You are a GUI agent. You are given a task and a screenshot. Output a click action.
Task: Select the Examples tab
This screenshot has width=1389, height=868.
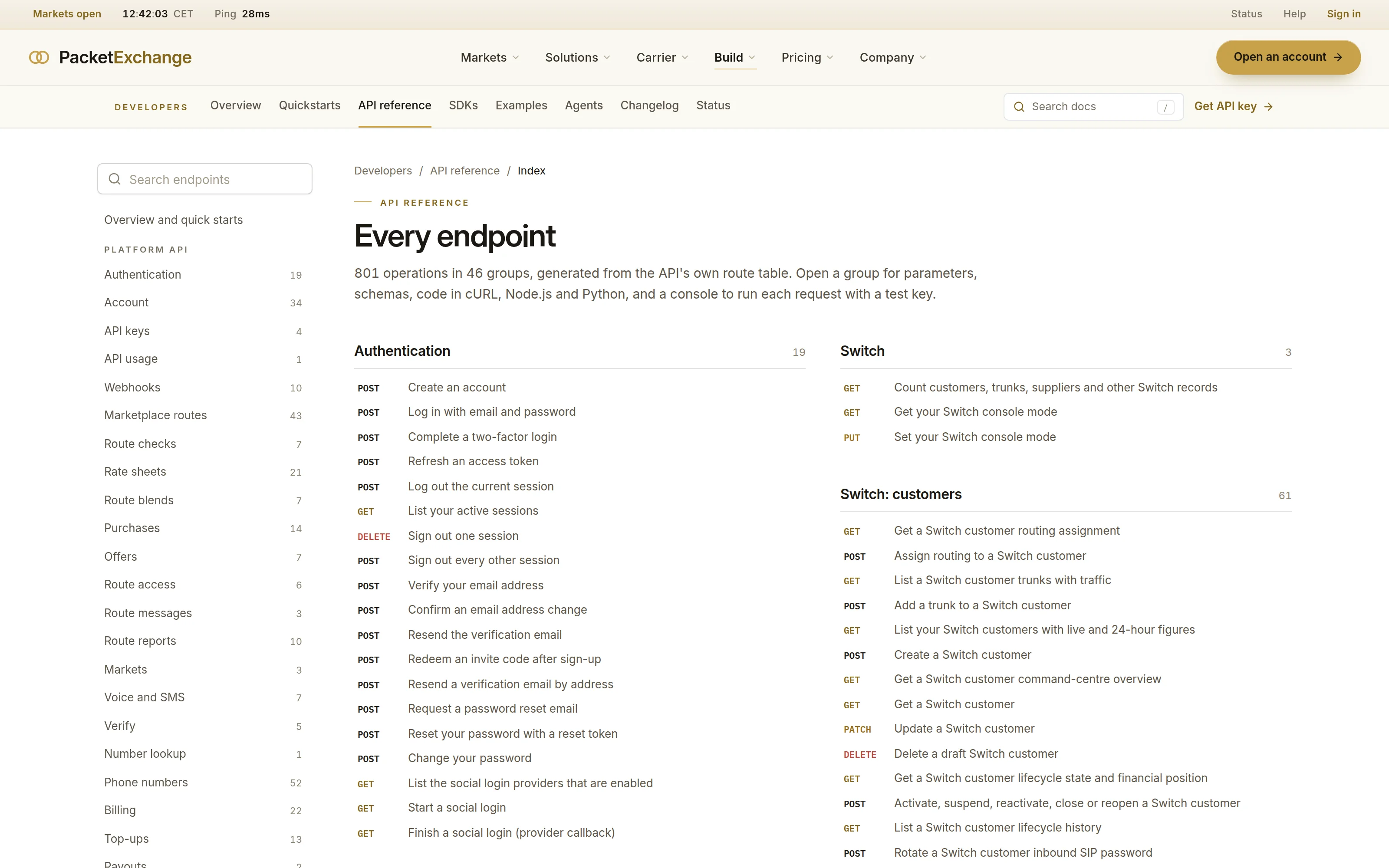[521, 105]
